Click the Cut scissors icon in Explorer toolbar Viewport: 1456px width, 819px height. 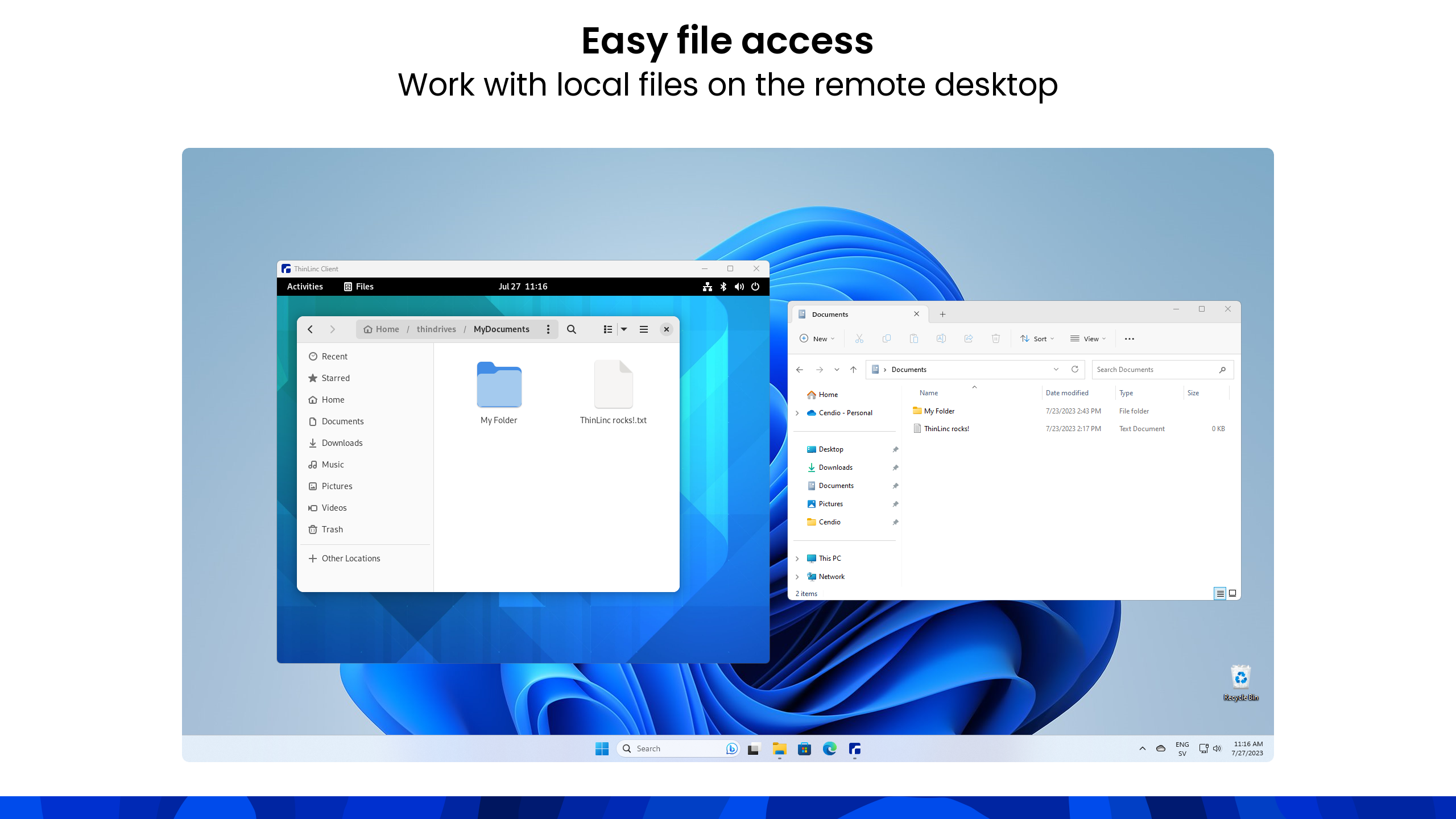click(859, 338)
